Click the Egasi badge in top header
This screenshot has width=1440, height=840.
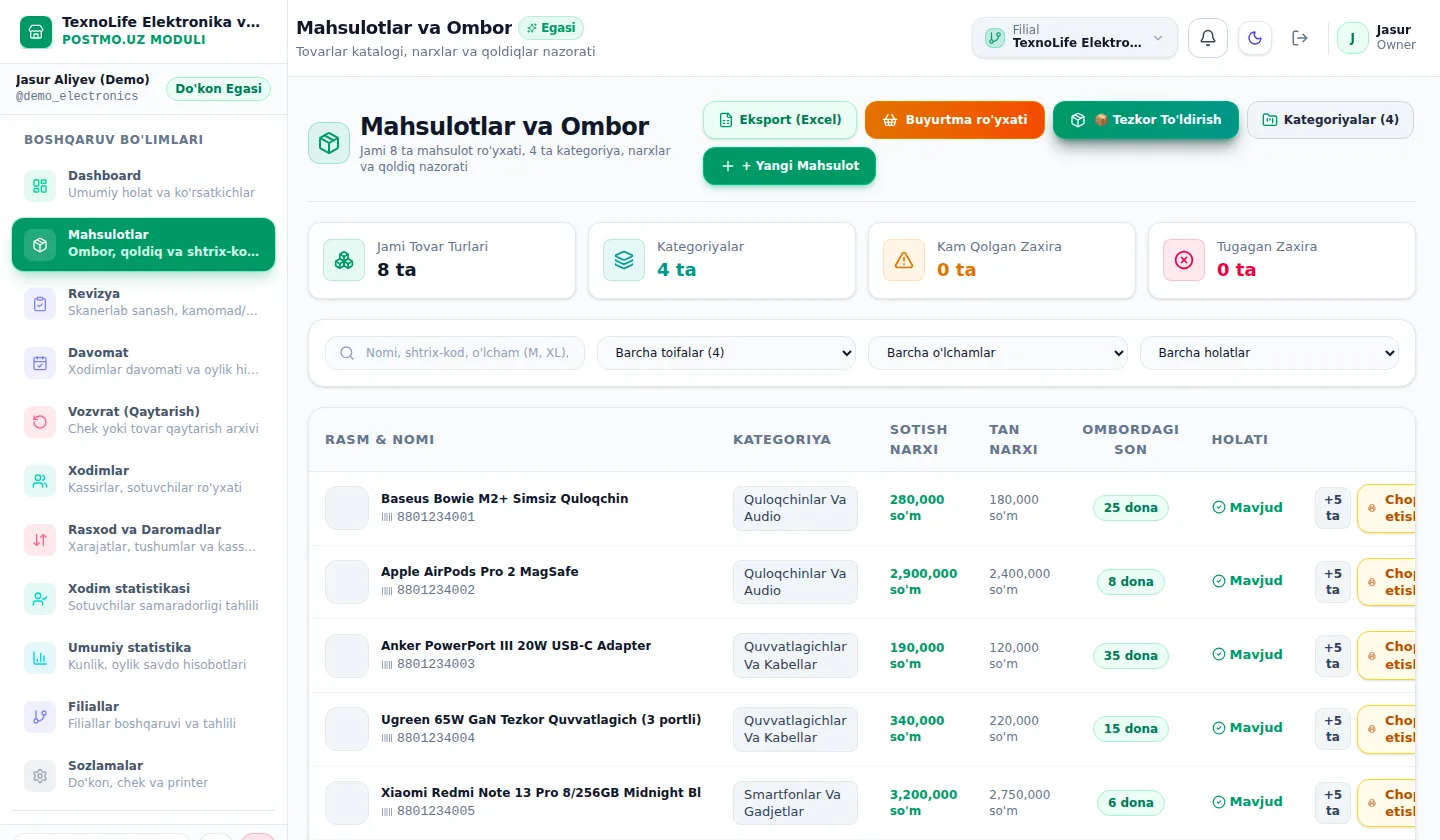(551, 28)
